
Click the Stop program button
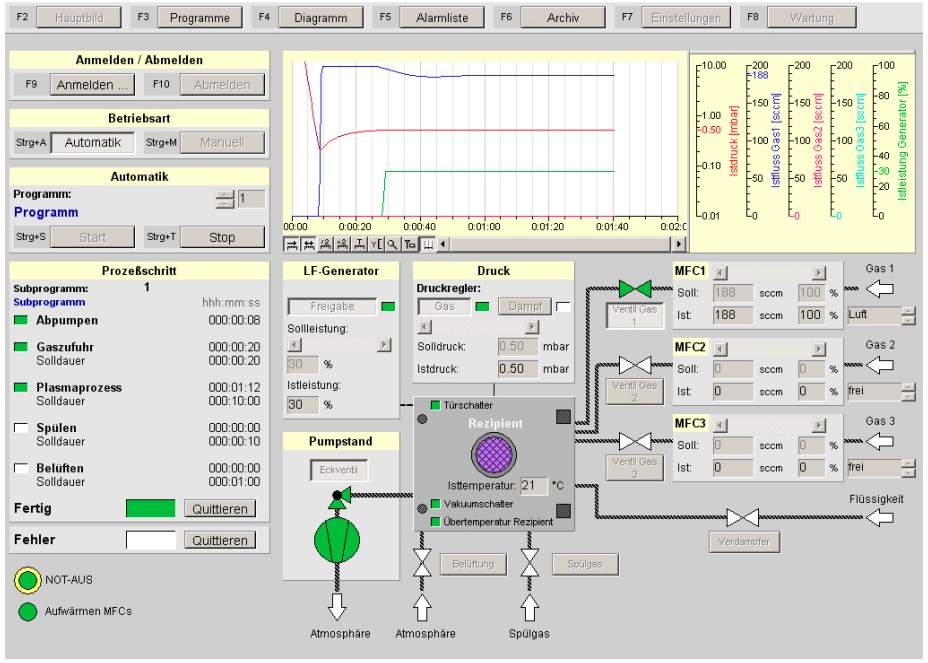click(x=222, y=237)
